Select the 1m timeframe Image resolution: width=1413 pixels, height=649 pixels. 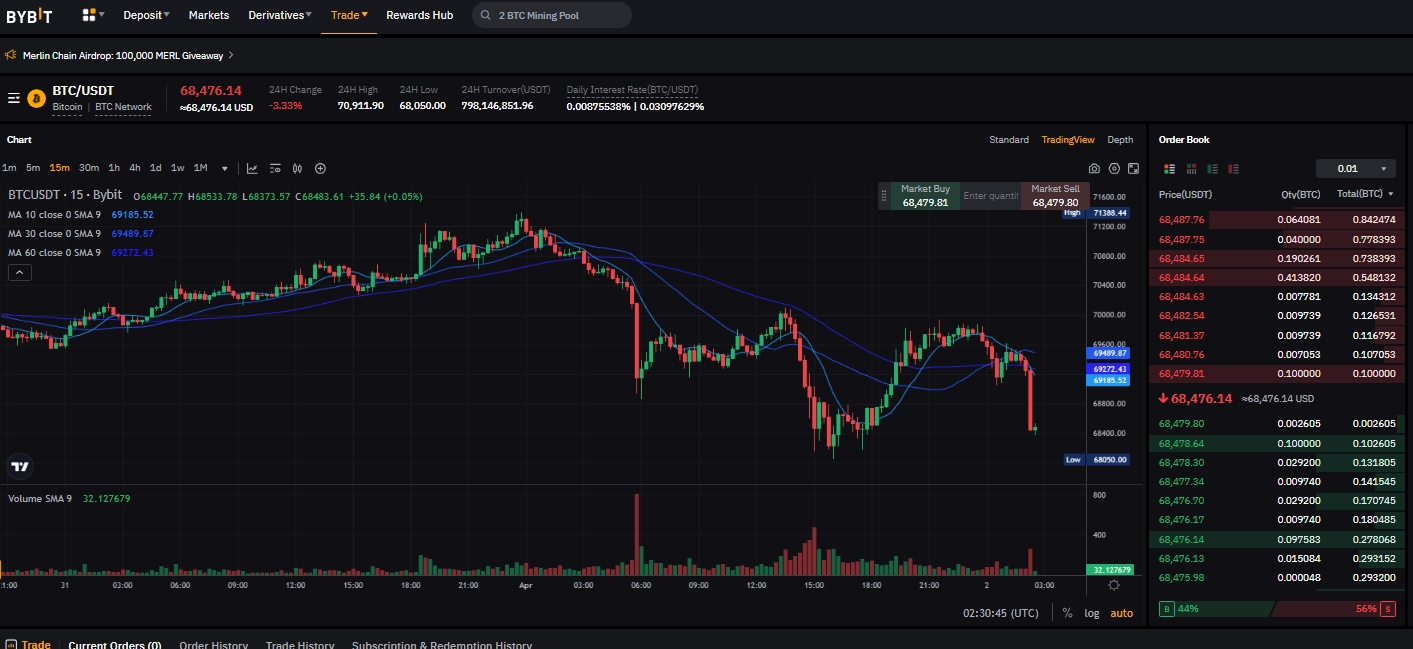(x=9, y=168)
